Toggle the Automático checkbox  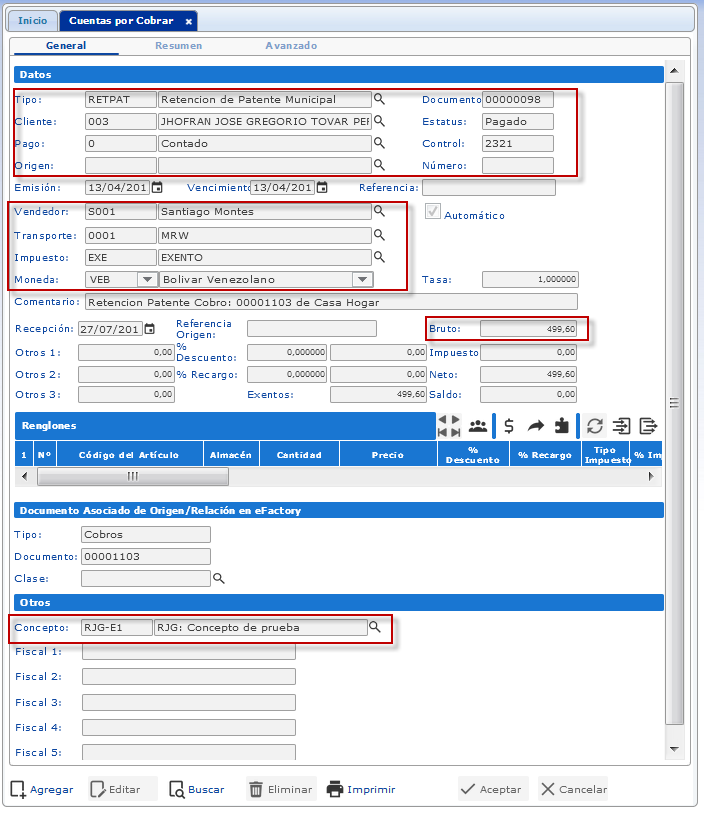pyautogui.click(x=433, y=212)
